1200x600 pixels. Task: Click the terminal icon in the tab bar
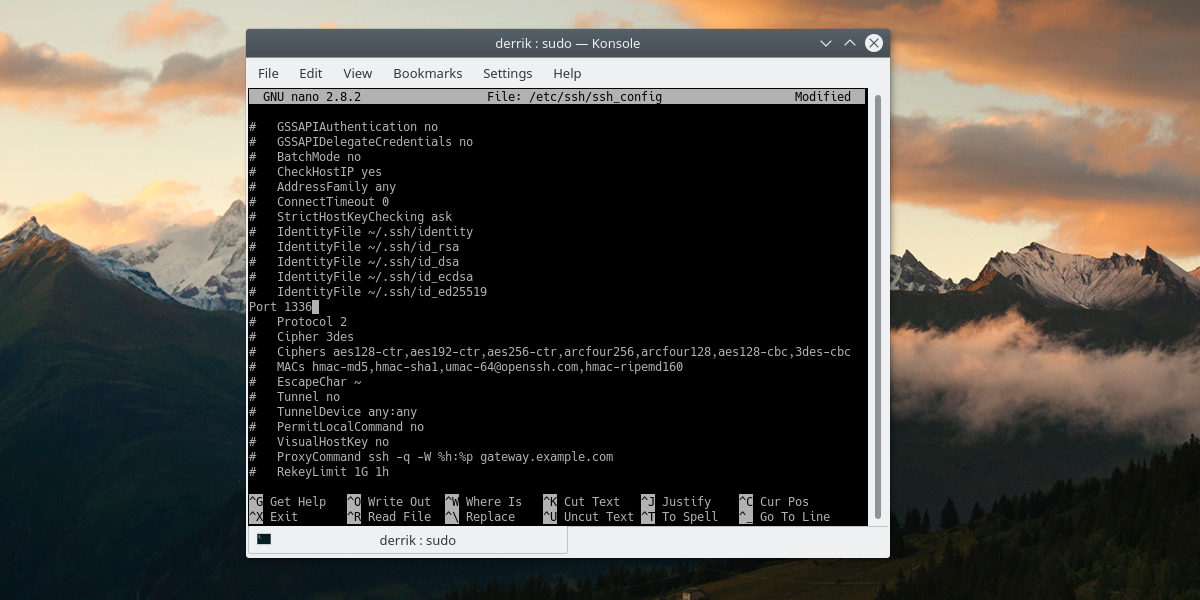pos(264,540)
